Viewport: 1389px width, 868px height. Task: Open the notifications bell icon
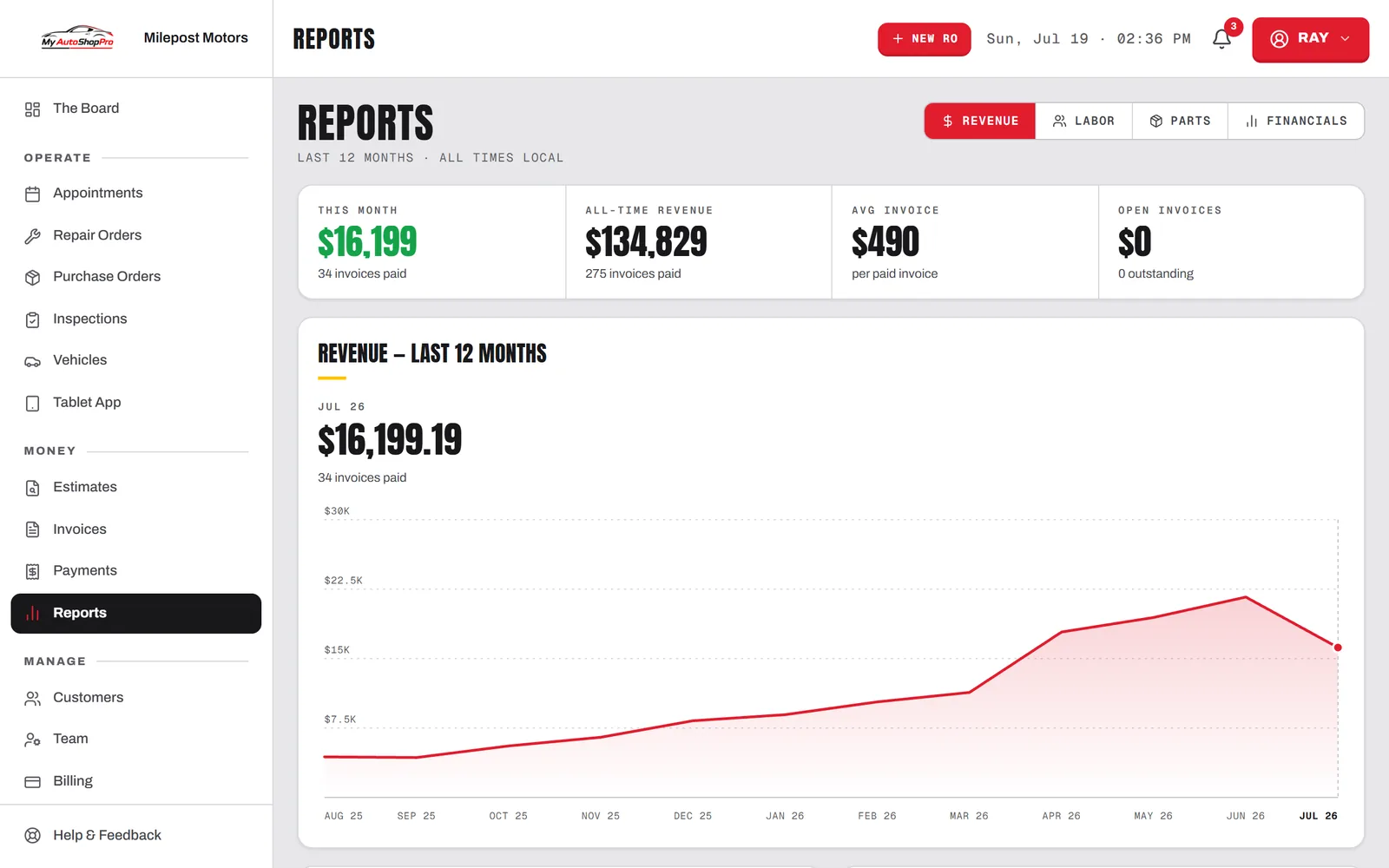click(x=1221, y=39)
